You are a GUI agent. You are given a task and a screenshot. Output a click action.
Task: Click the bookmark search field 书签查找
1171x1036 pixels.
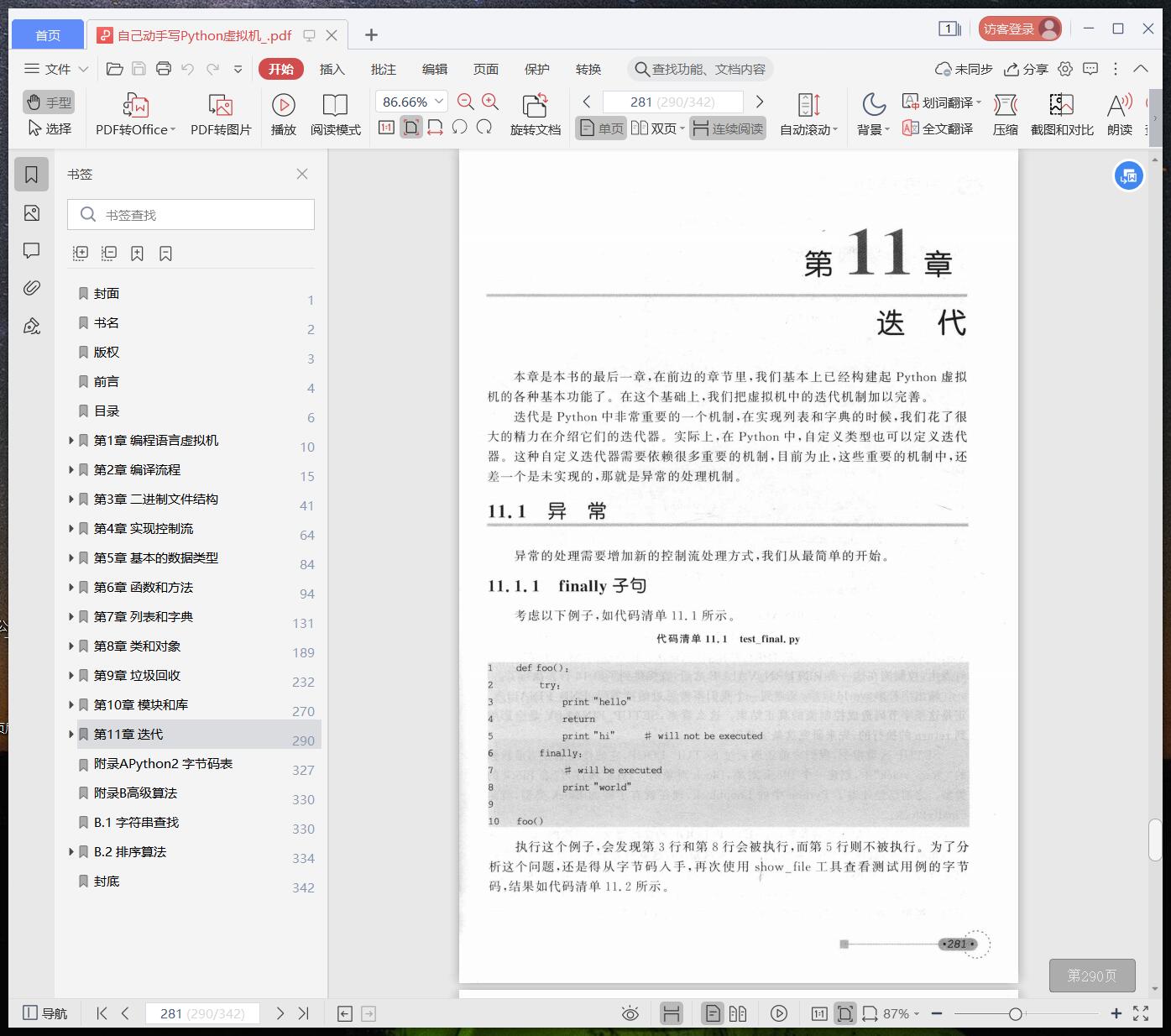tap(191, 215)
